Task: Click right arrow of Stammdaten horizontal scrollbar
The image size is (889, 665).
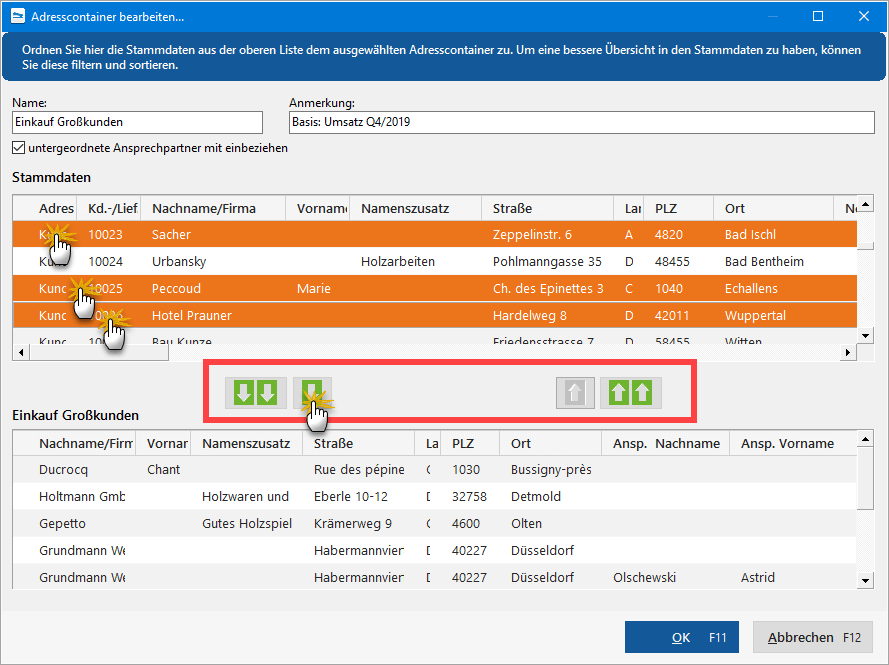Action: click(x=848, y=353)
